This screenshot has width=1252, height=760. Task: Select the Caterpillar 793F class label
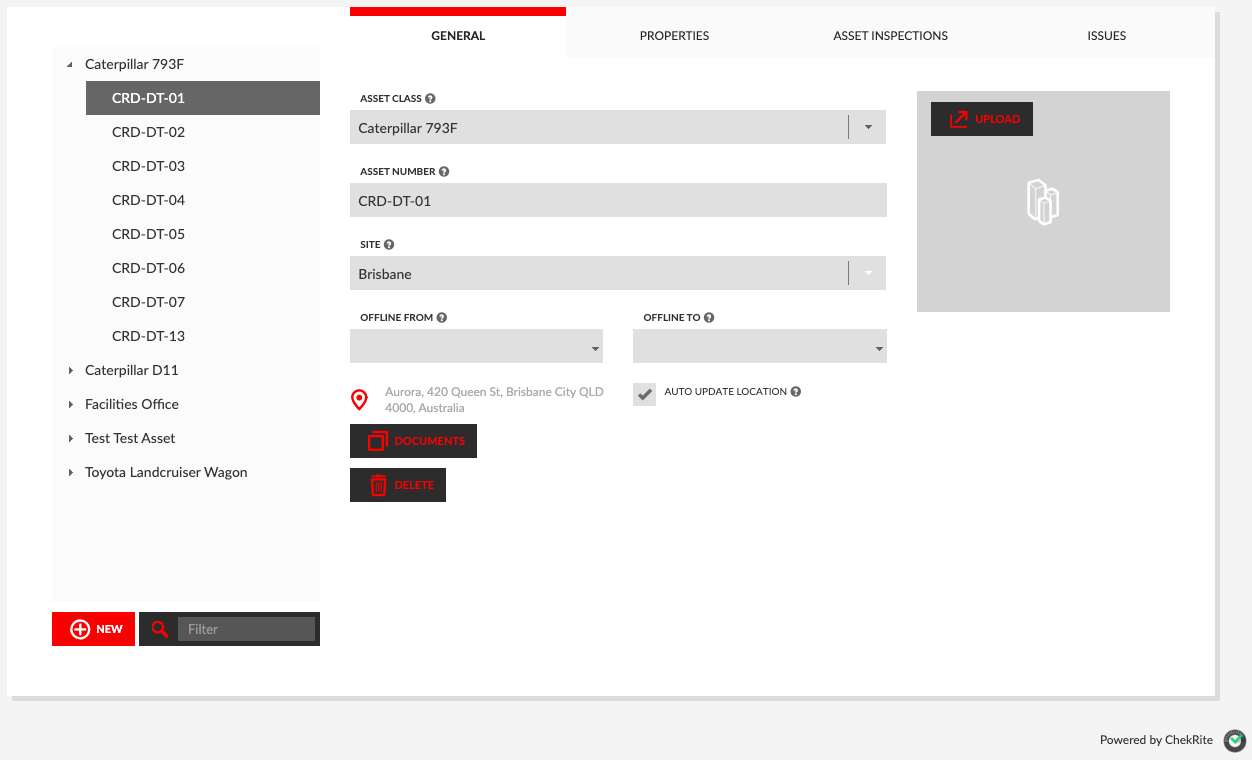[134, 64]
